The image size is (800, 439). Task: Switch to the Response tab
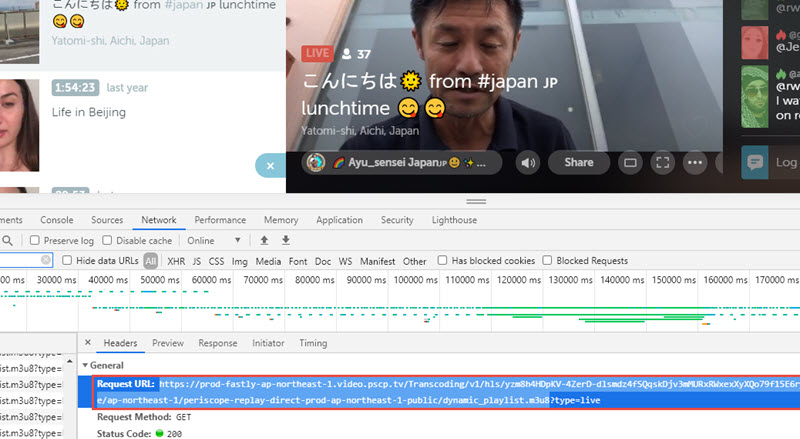tap(218, 343)
